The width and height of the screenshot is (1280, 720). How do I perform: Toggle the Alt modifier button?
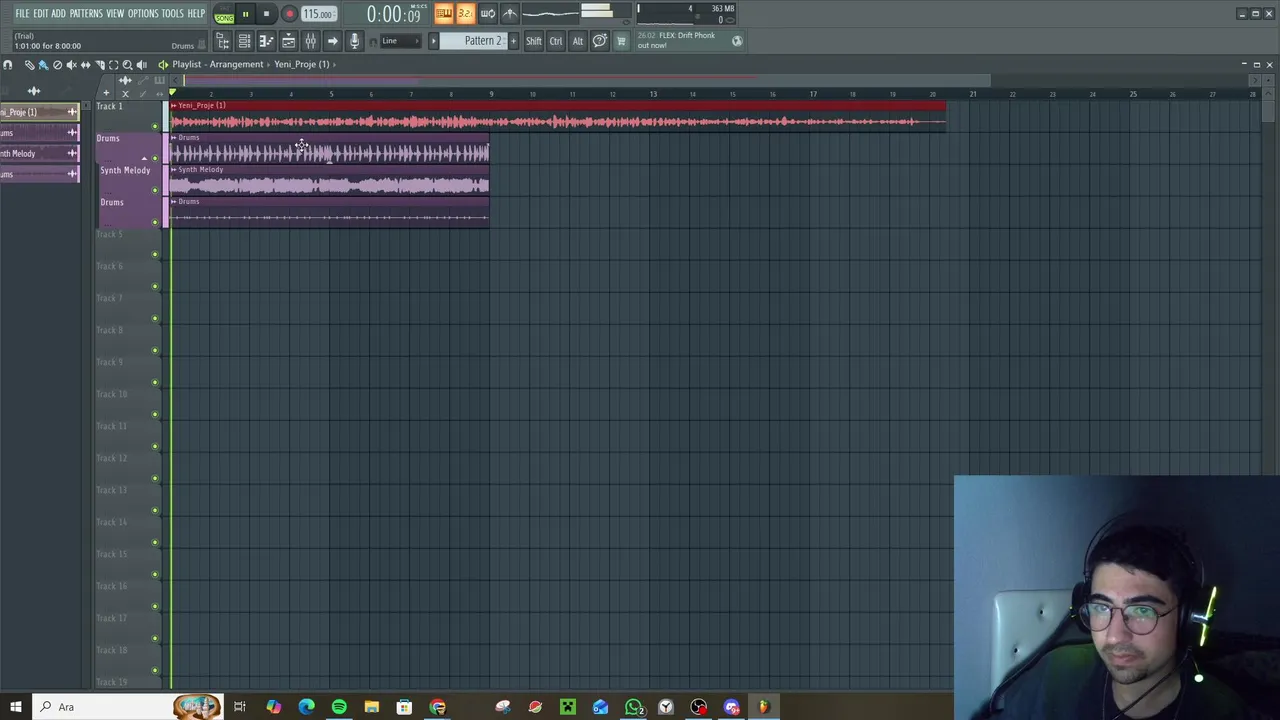[x=577, y=41]
